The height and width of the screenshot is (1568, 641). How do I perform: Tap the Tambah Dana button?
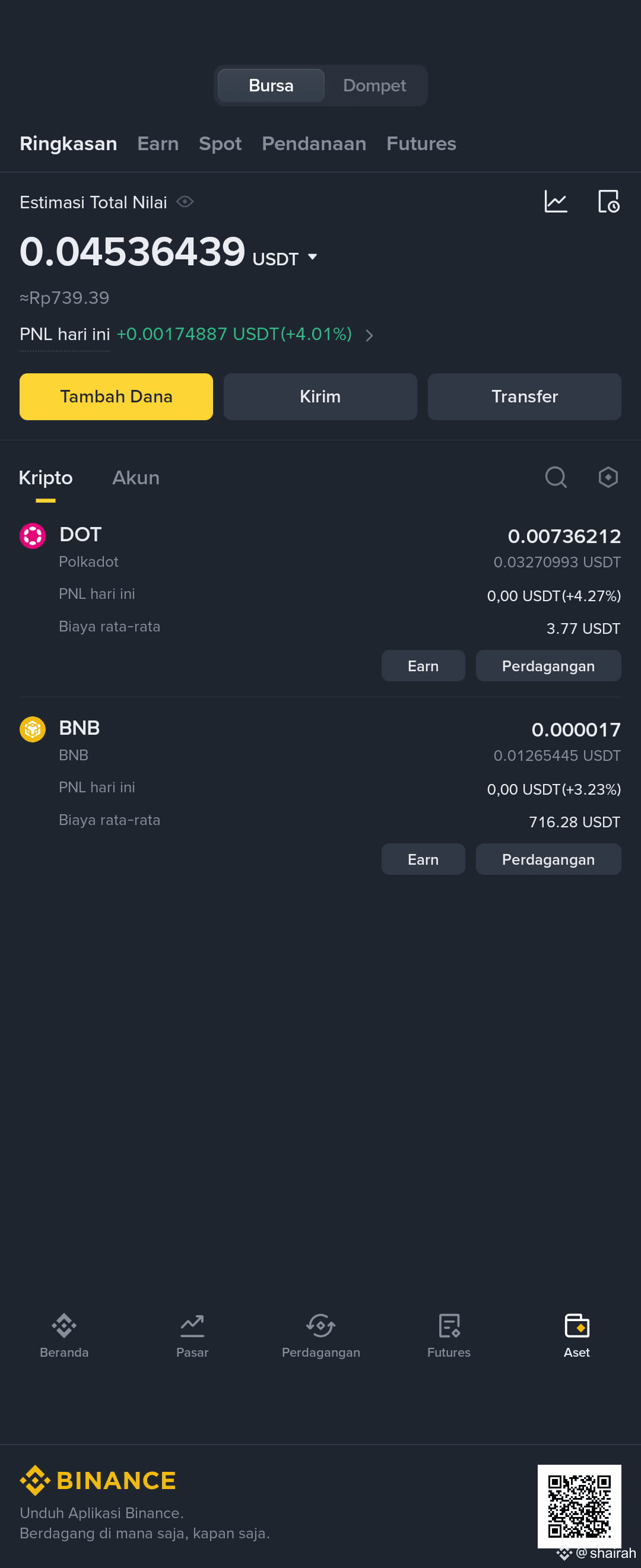tap(116, 396)
